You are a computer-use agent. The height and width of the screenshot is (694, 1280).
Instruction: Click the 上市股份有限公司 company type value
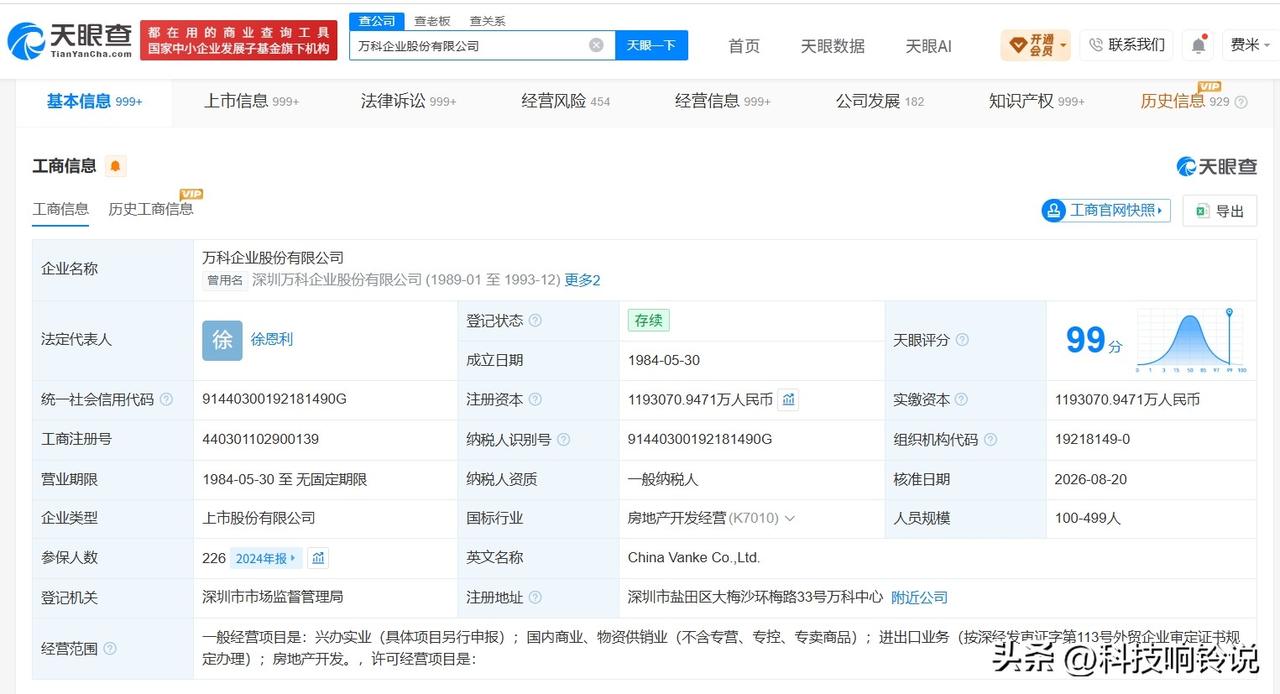258,518
